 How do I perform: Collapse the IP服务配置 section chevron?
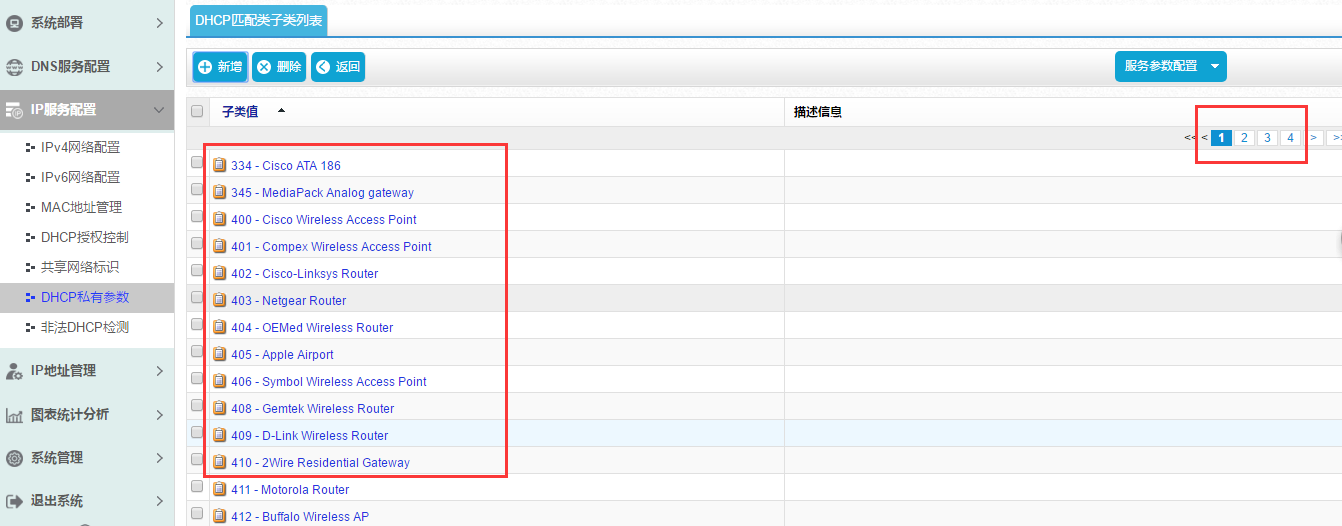pos(158,110)
